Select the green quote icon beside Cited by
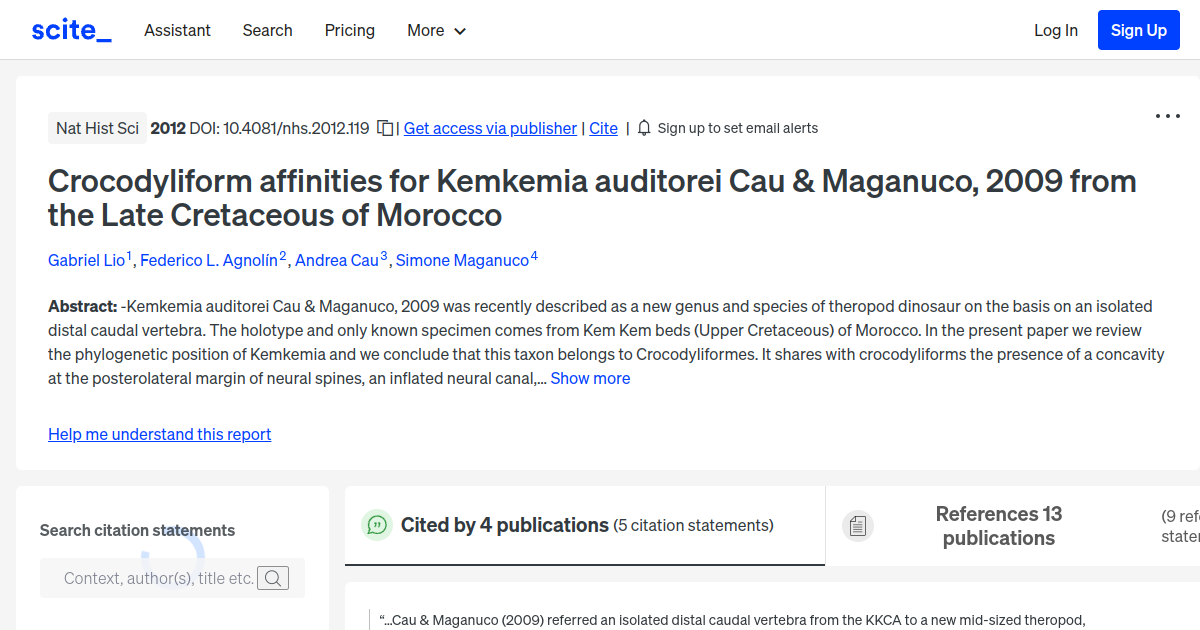This screenshot has height=630, width=1200. pyautogui.click(x=376, y=525)
